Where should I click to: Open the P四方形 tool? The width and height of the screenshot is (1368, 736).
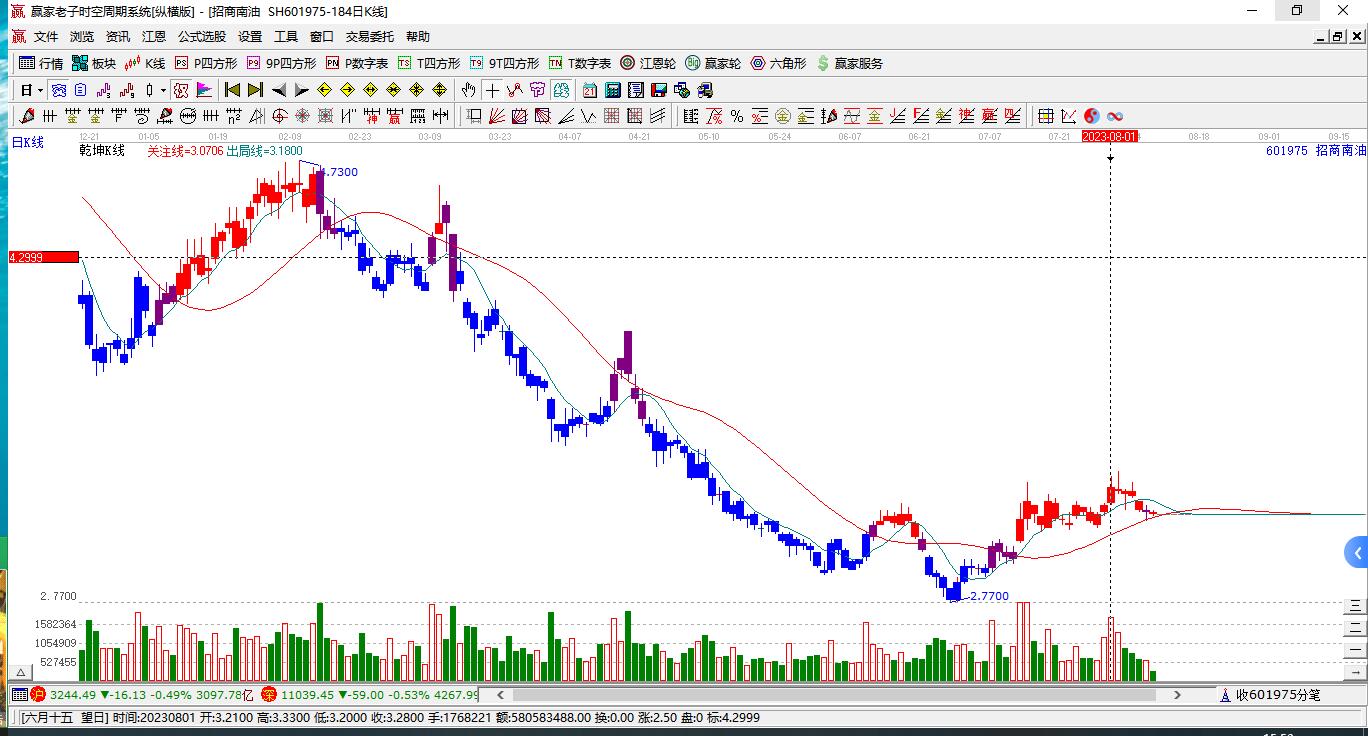pos(207,63)
